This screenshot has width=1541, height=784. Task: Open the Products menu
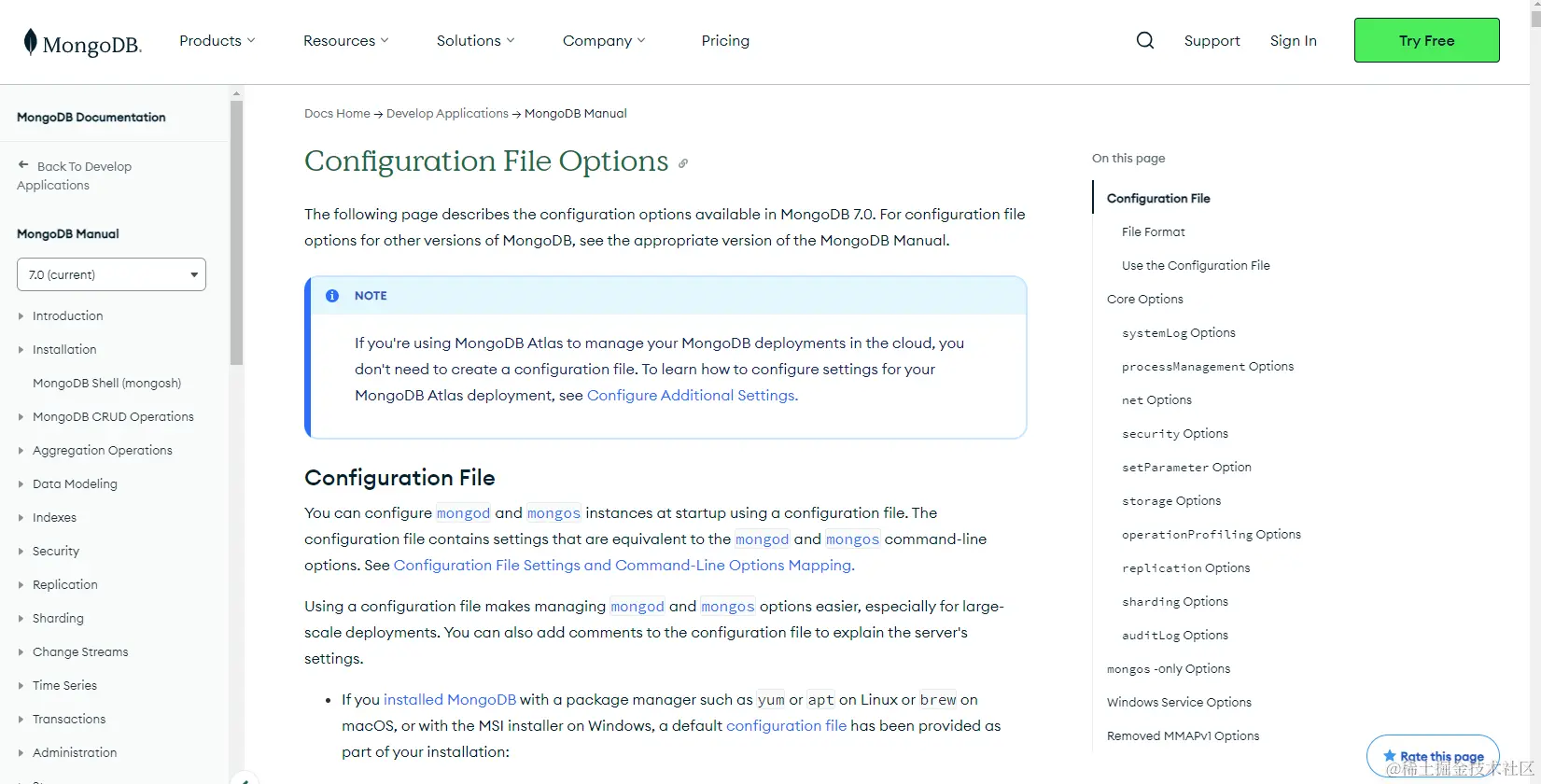(217, 40)
